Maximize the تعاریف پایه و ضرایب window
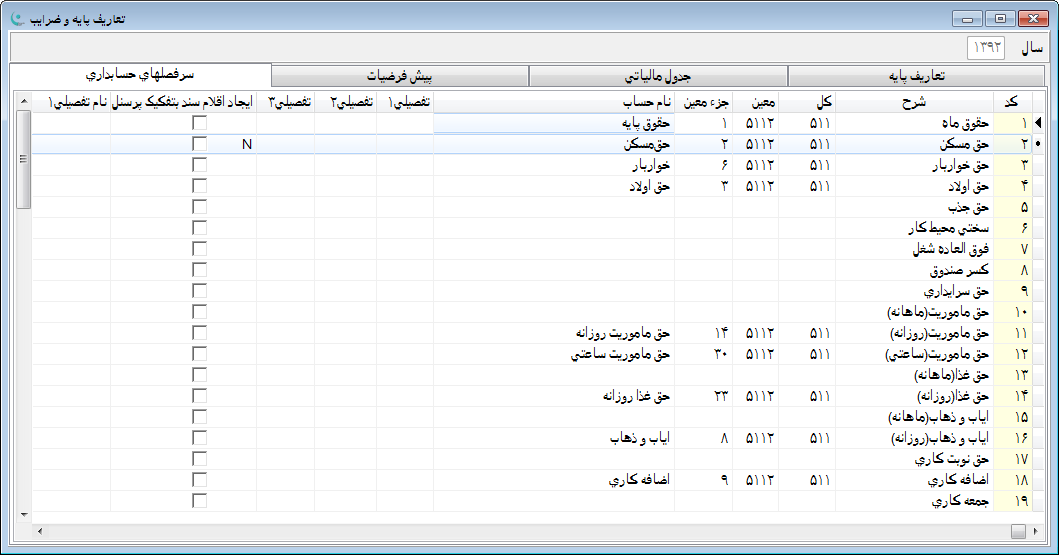 [x=999, y=18]
